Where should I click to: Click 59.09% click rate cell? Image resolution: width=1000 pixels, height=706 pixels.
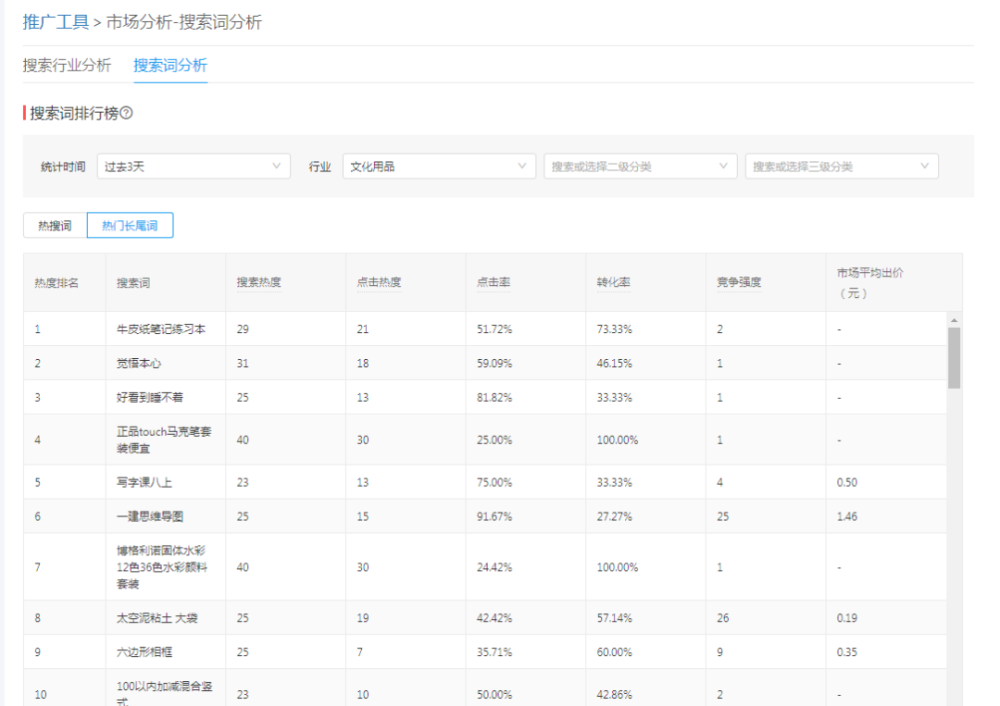pyautogui.click(x=494, y=364)
